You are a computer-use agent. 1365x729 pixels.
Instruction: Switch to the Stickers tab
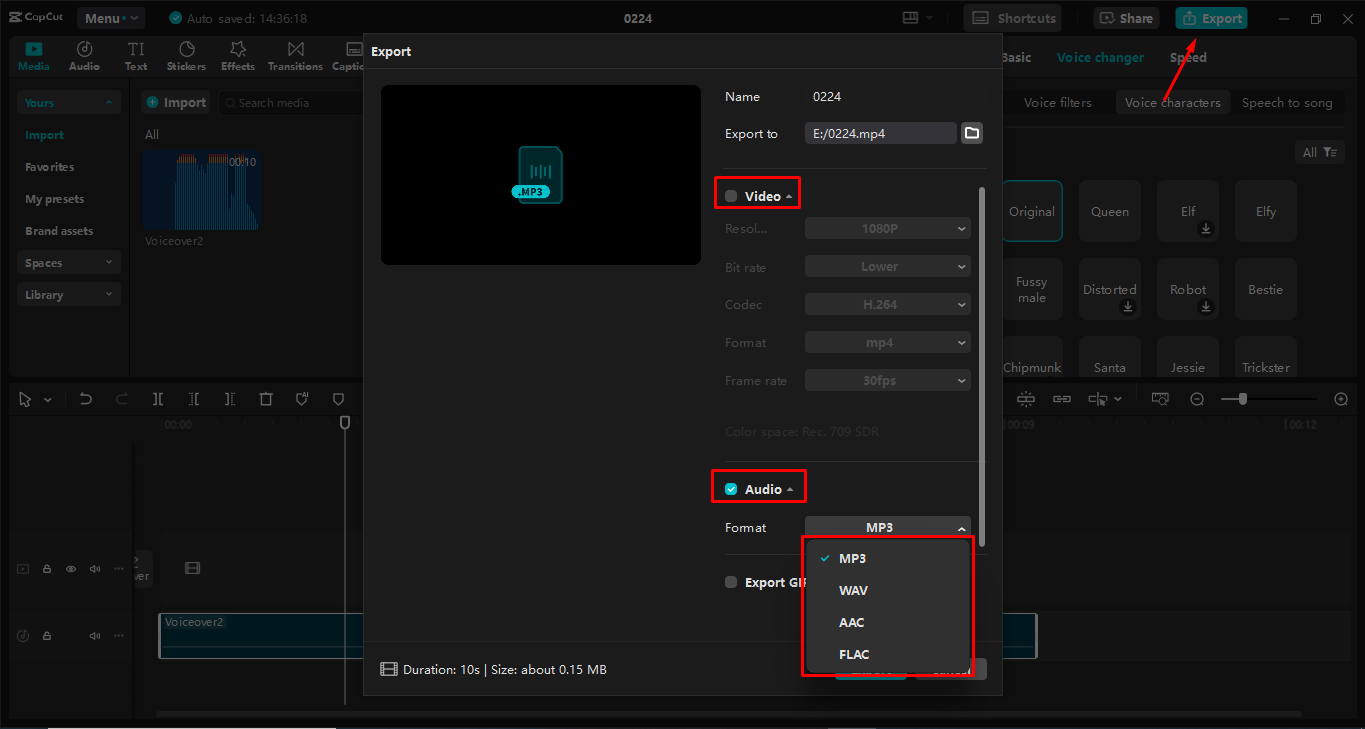(186, 56)
